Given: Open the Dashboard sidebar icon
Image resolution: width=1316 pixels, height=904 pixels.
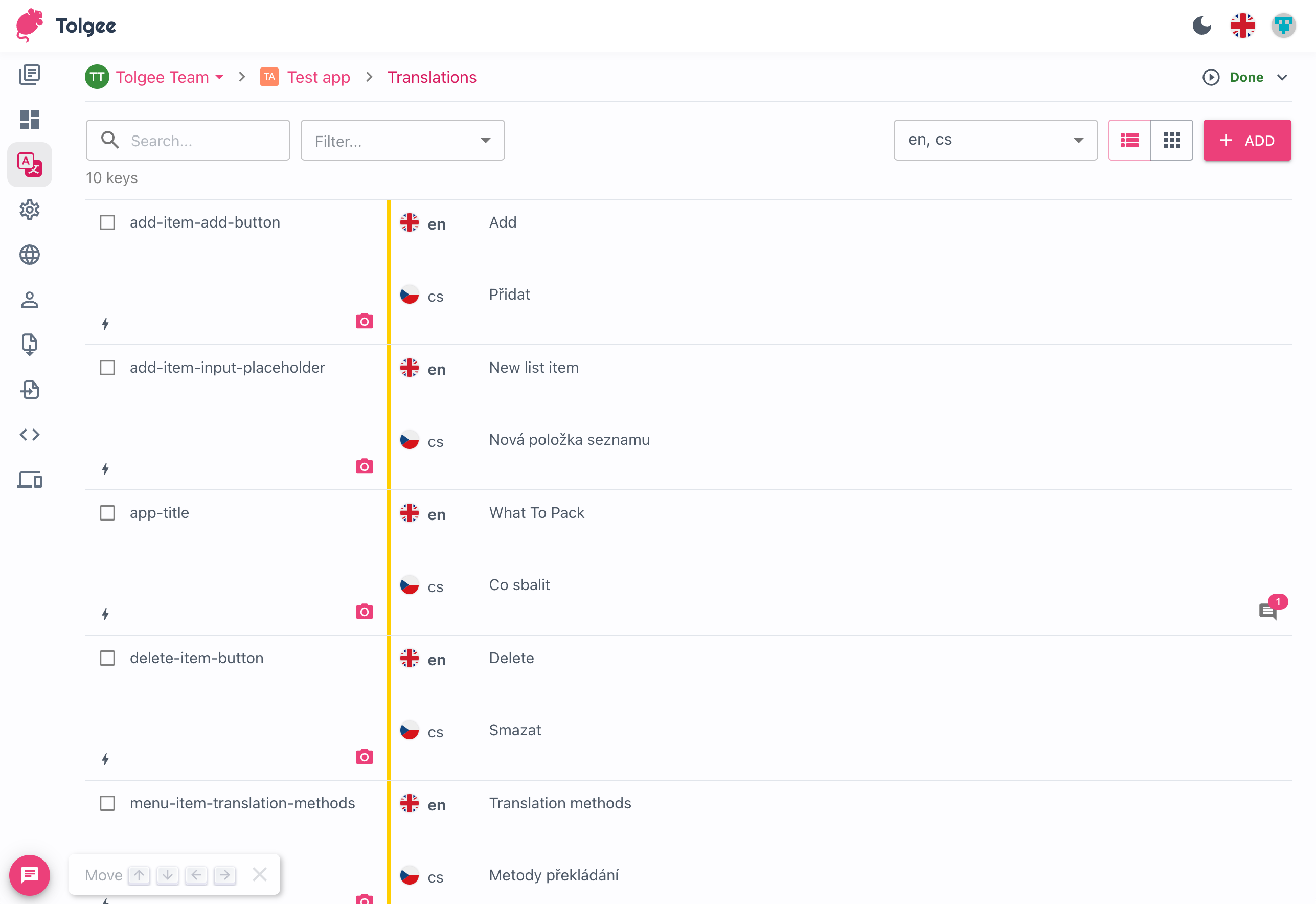Looking at the screenshot, I should point(30,120).
